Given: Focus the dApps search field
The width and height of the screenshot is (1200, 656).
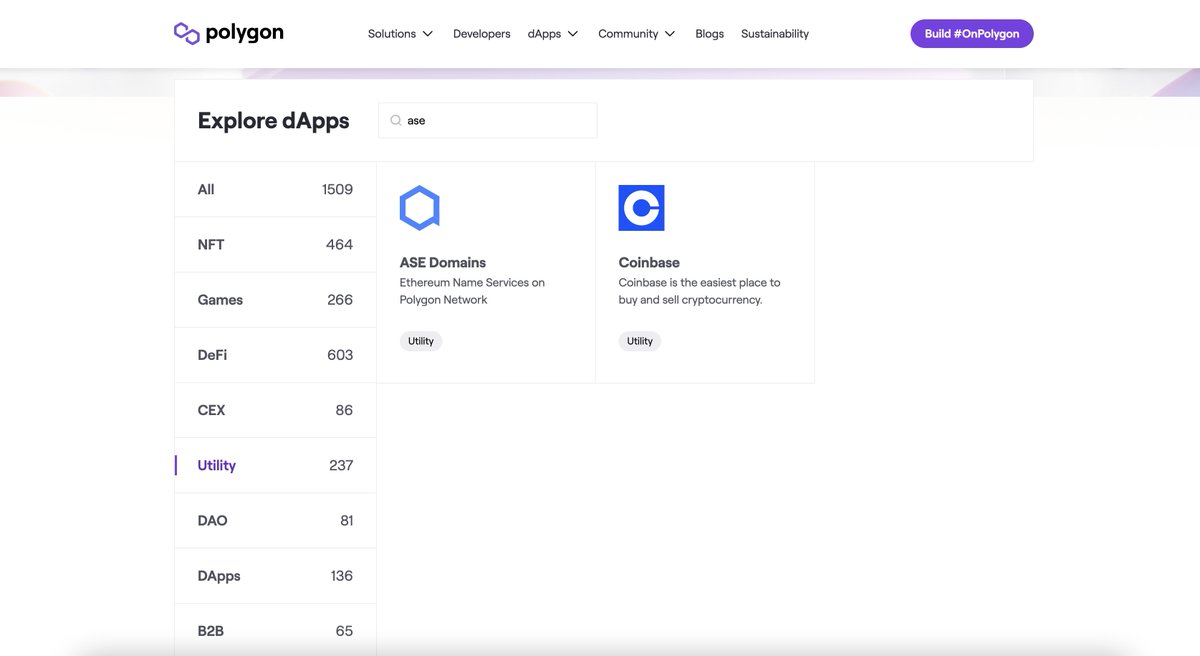Looking at the screenshot, I should point(488,120).
